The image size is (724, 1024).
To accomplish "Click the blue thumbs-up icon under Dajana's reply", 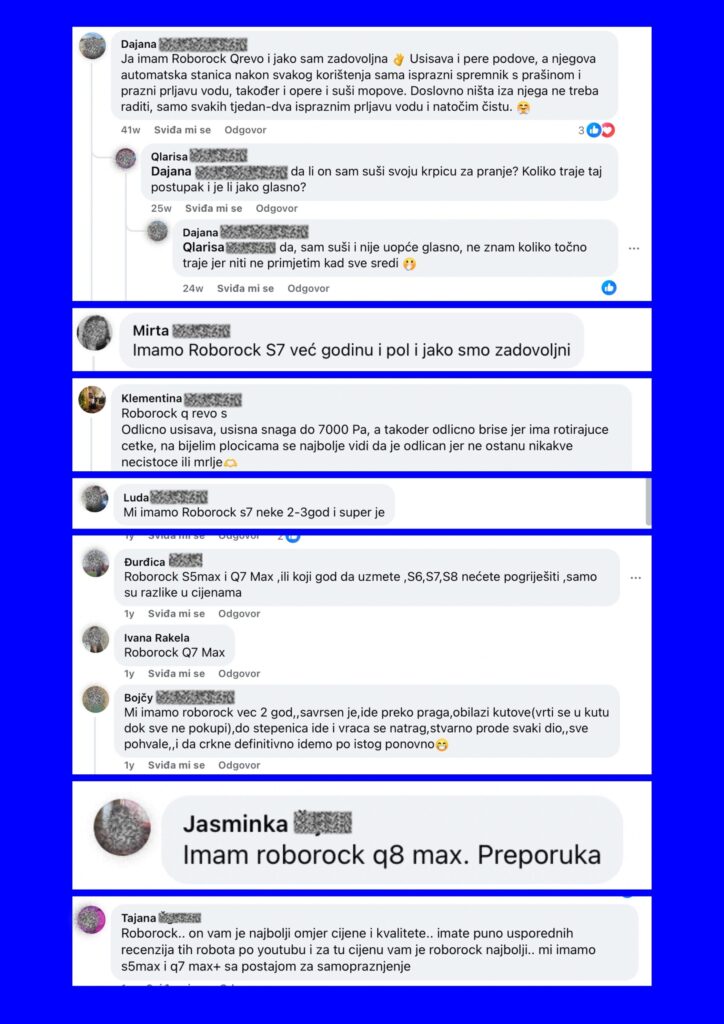I will tap(608, 287).
